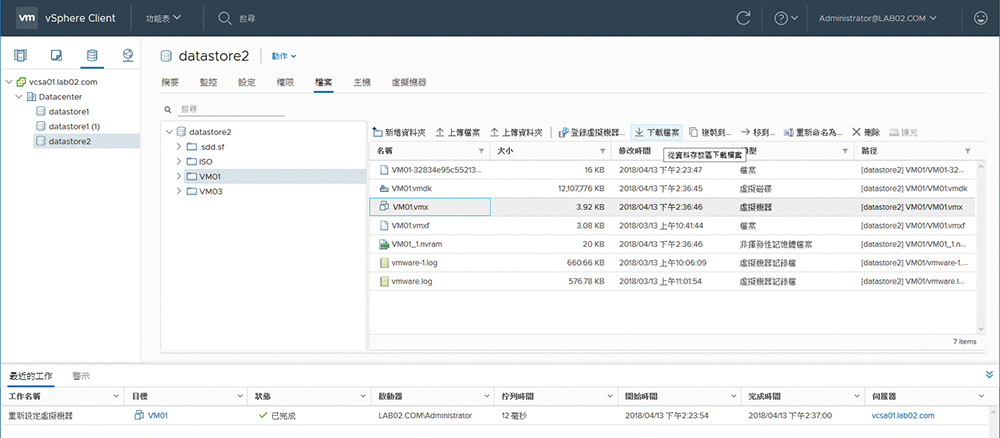Image resolution: width=1000 pixels, height=438 pixels.
Task: Select the VM01.vmx file row
Action: click(672, 207)
